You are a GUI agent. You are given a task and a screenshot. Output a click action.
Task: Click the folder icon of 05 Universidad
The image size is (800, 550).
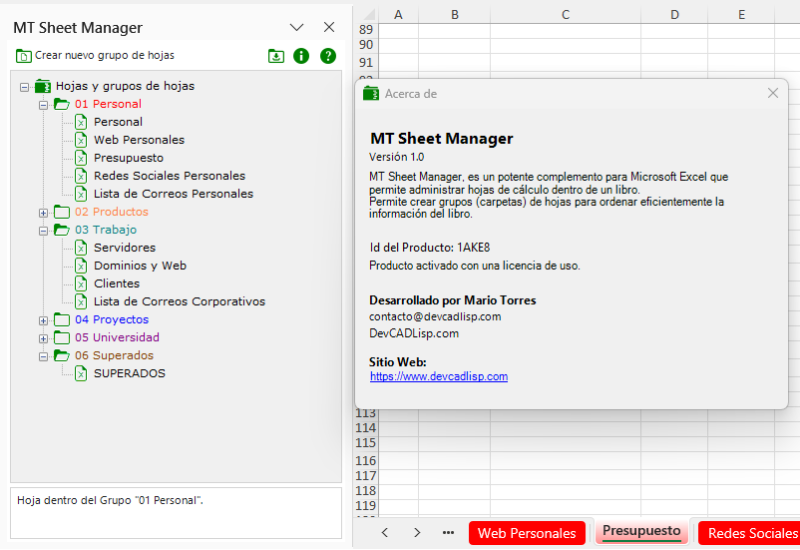click(x=62, y=337)
